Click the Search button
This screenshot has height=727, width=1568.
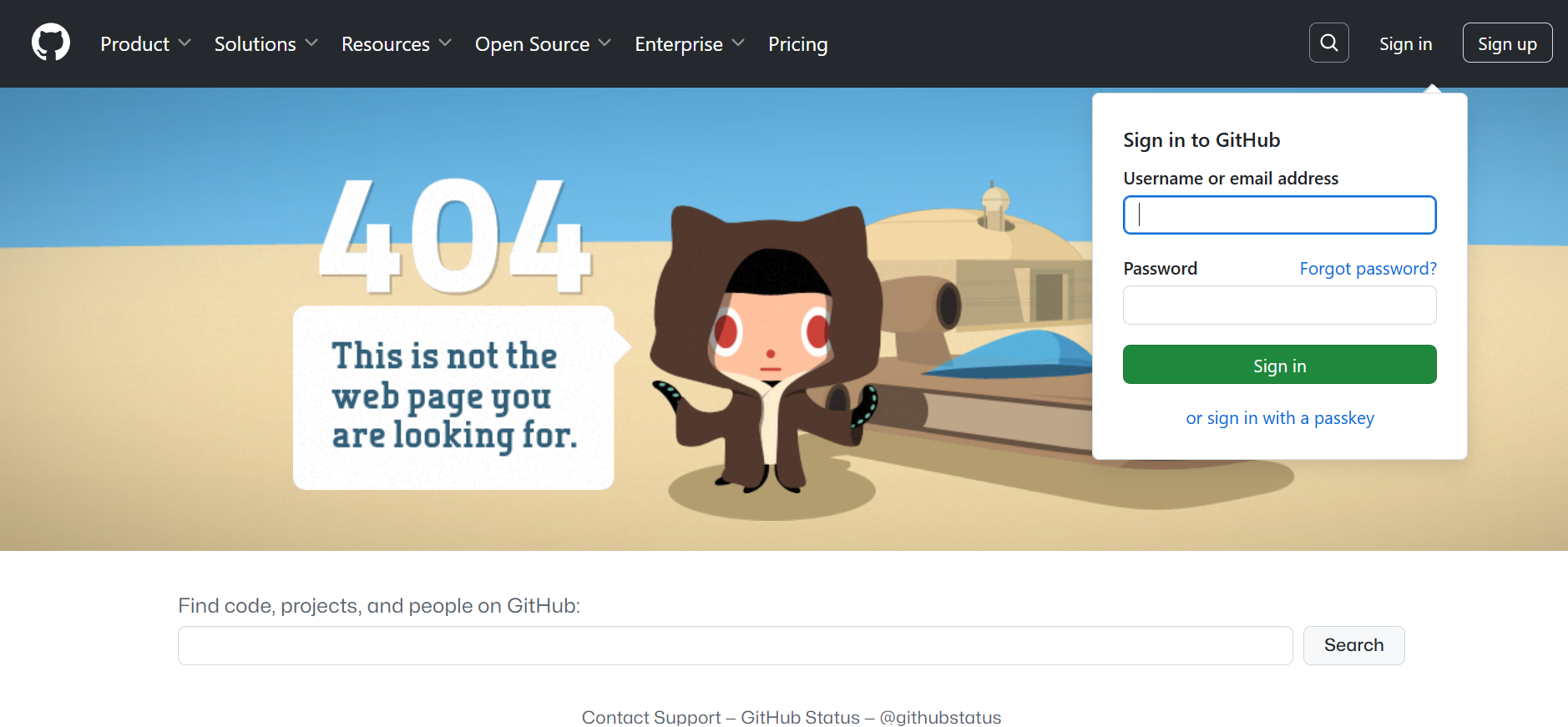point(1353,645)
